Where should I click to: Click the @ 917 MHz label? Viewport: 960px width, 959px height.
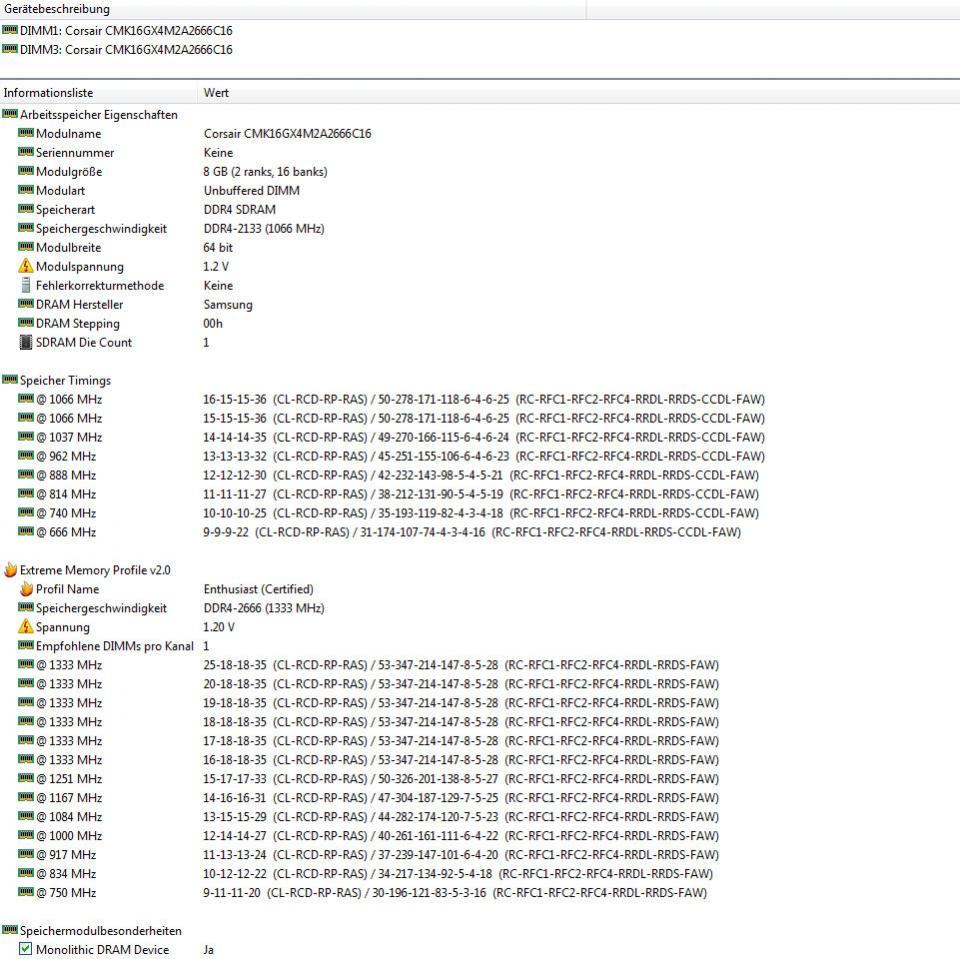(66, 855)
